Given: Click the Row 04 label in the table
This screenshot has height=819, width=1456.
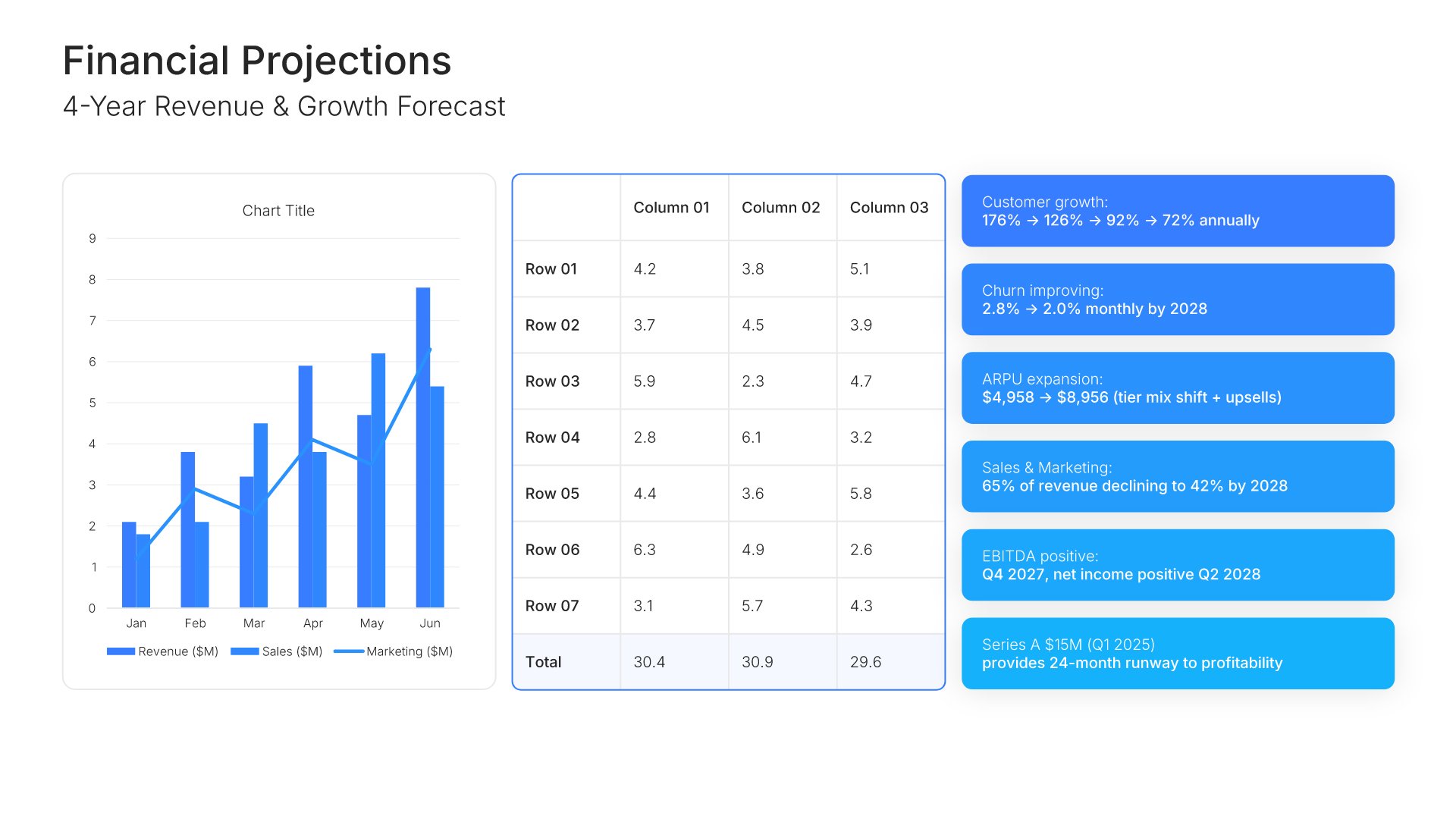Looking at the screenshot, I should (552, 438).
